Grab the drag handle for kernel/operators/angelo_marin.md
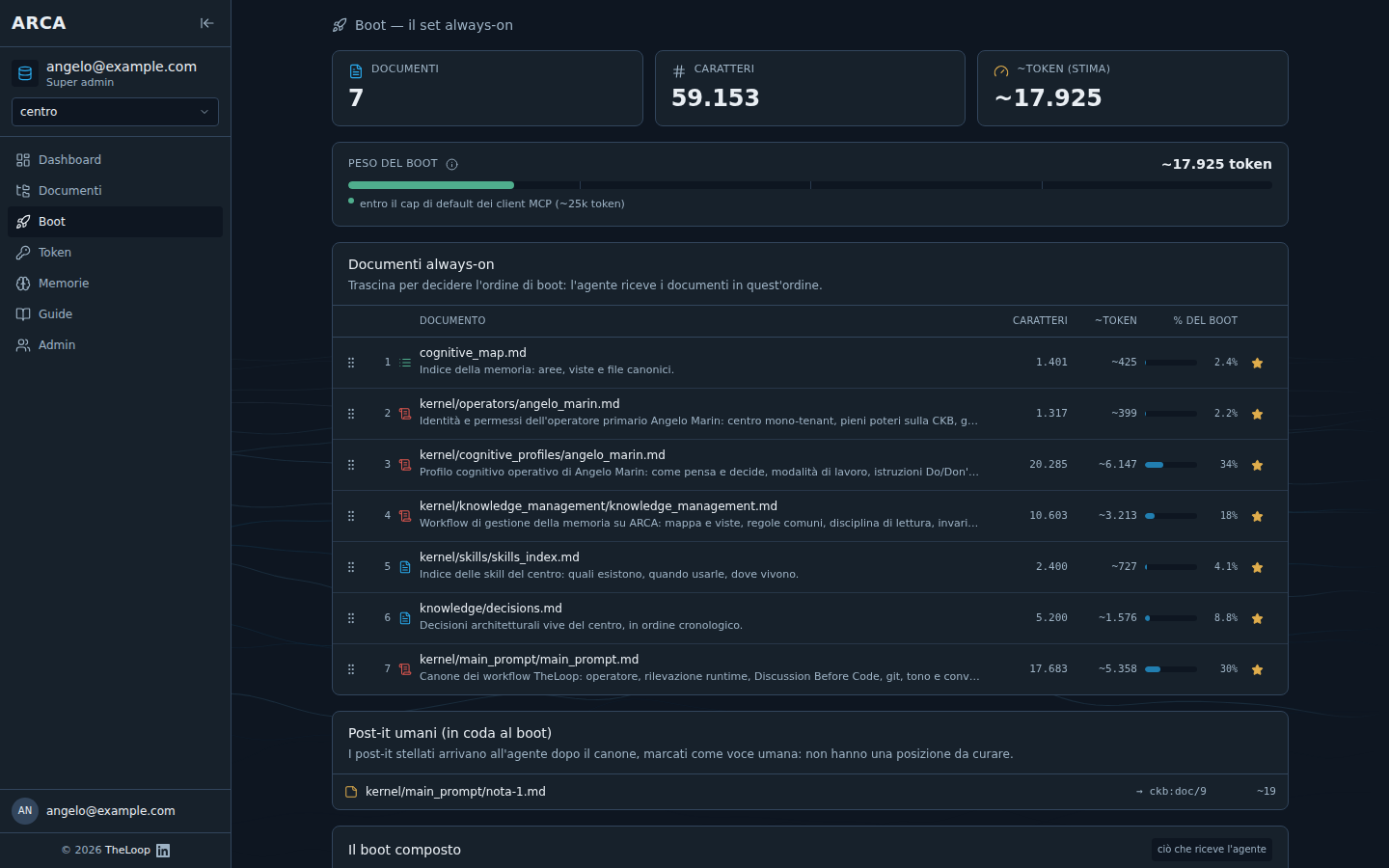 tap(351, 414)
